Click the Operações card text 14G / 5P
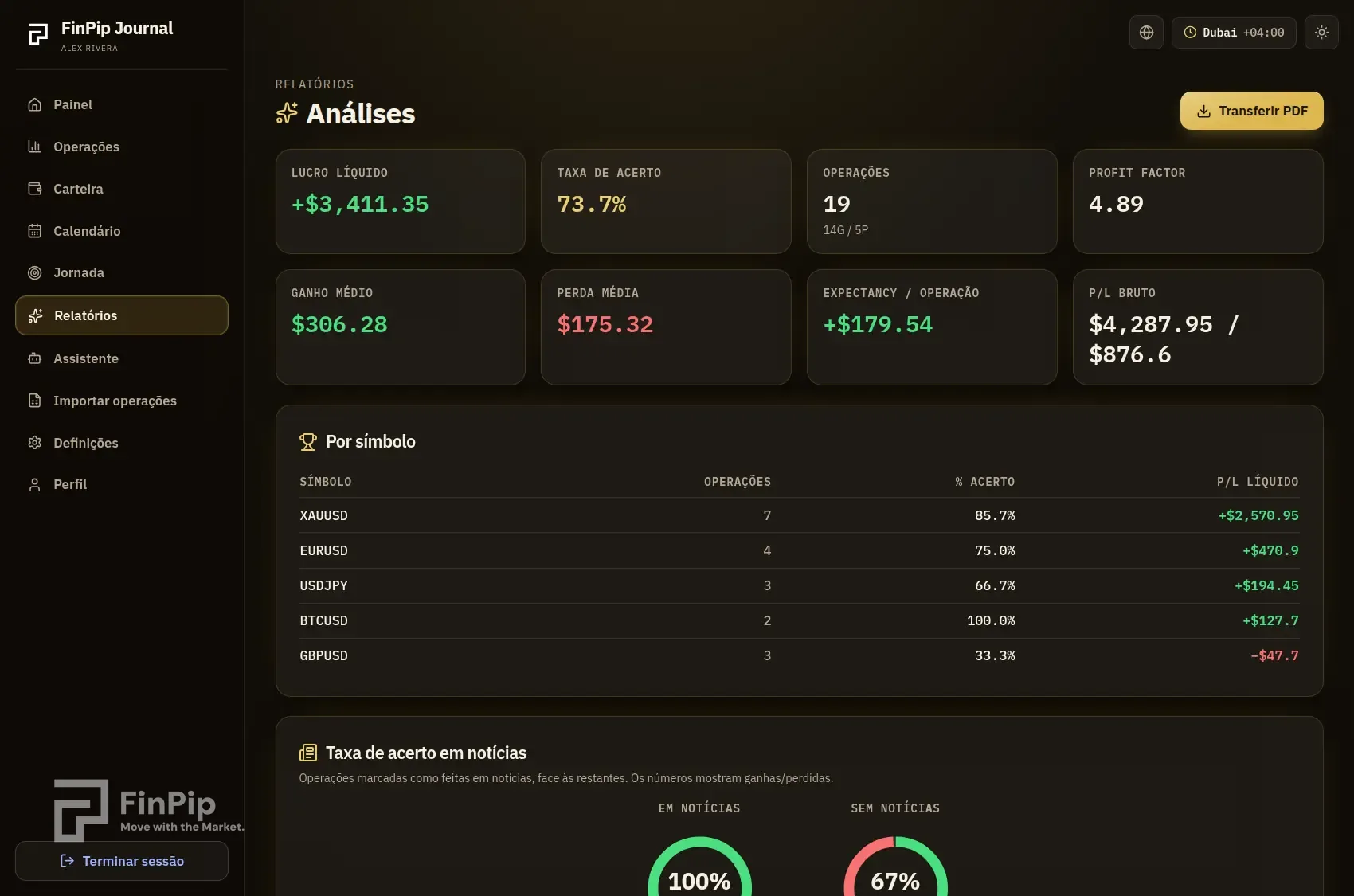Screen dimensions: 1354x896 [846, 230]
